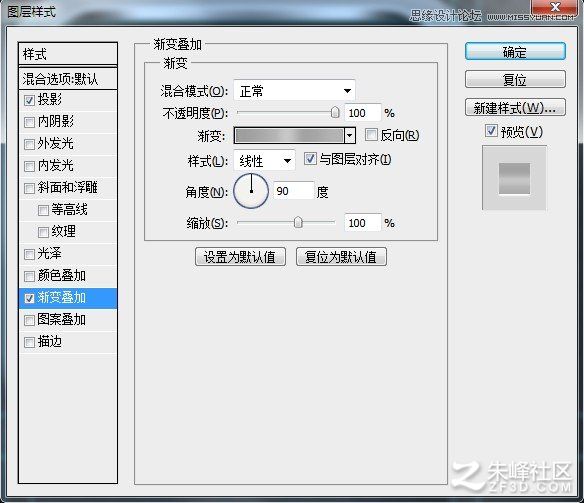Toggle the 与图层对齐 checkbox

click(x=310, y=159)
